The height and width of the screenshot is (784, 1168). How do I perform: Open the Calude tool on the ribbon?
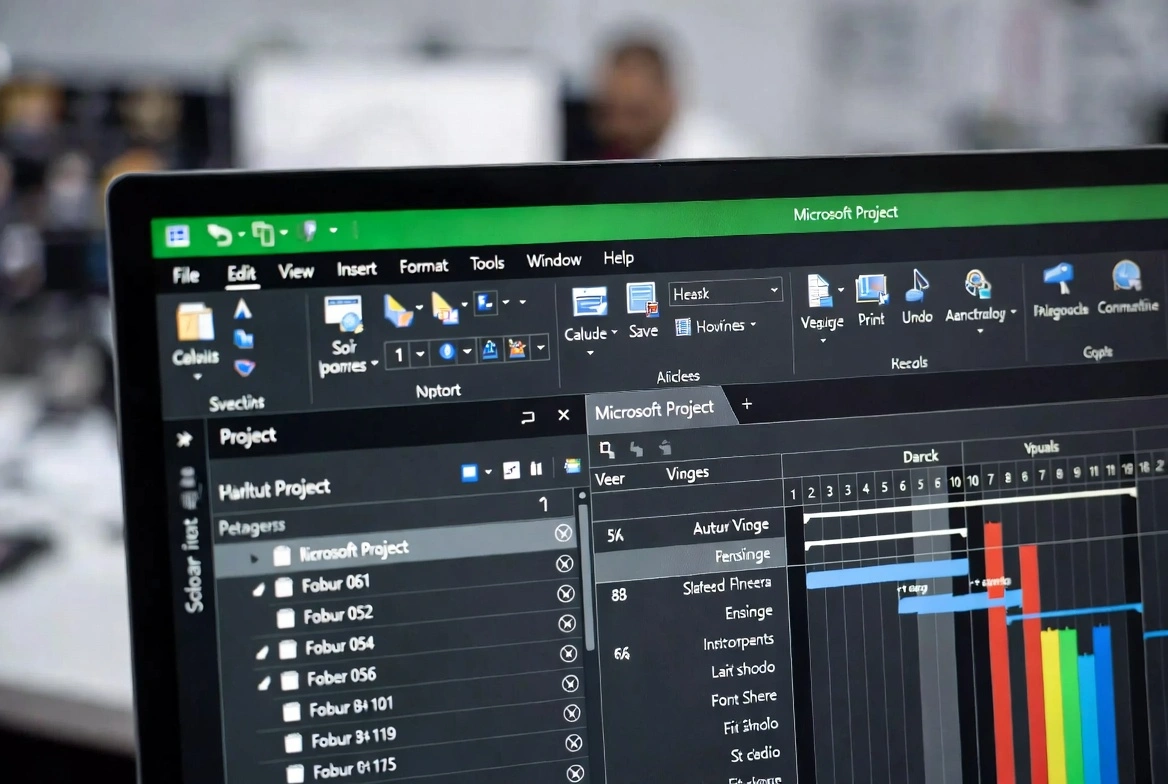pyautogui.click(x=588, y=310)
